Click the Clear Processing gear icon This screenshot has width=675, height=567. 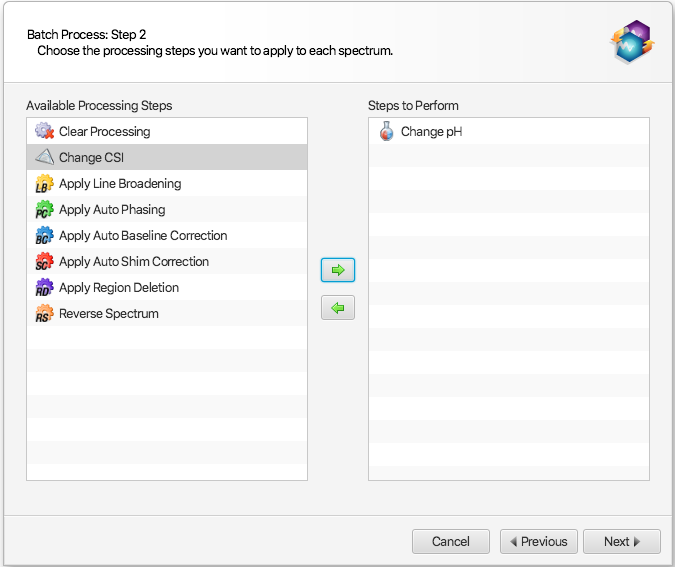[x=43, y=131]
